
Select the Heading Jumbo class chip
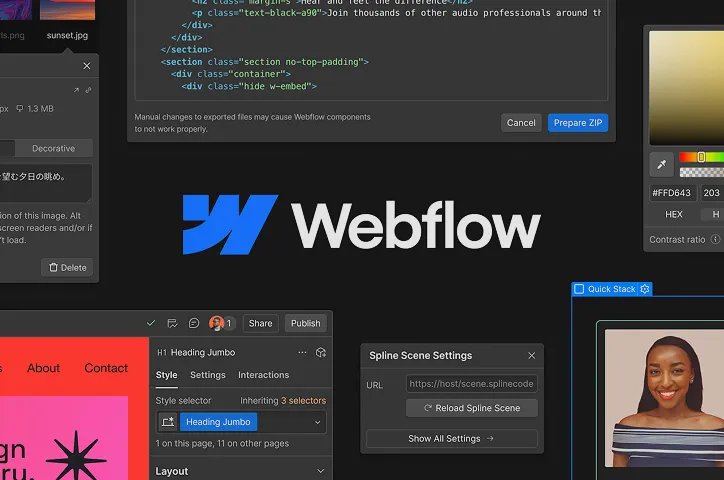pyautogui.click(x=218, y=422)
